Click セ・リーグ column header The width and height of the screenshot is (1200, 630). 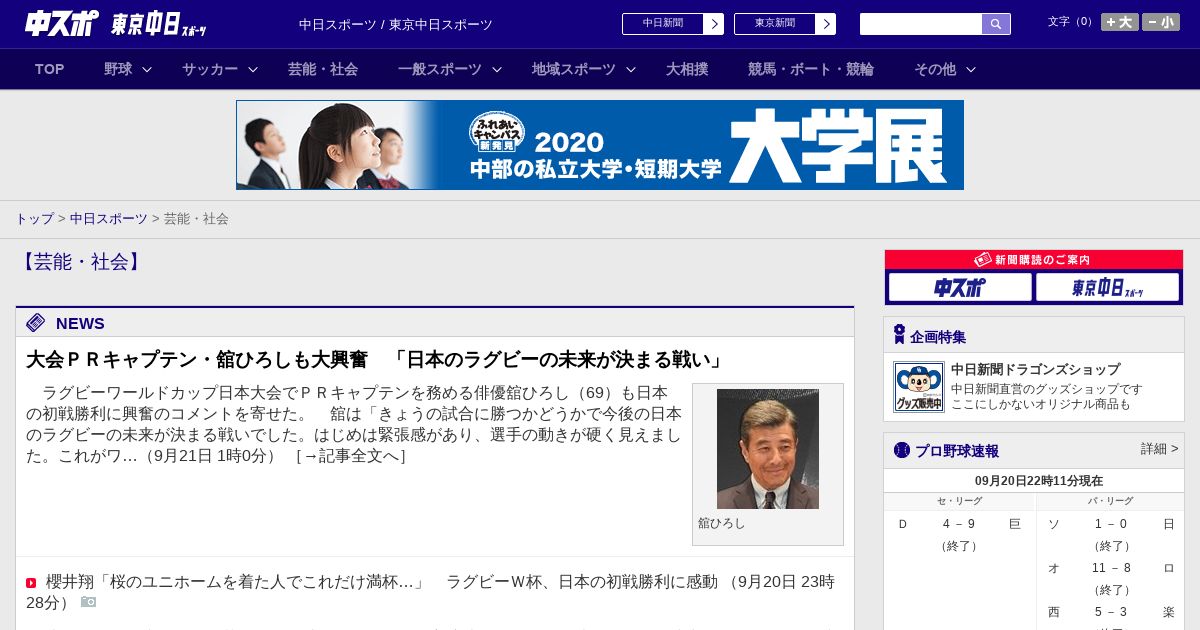click(960, 501)
